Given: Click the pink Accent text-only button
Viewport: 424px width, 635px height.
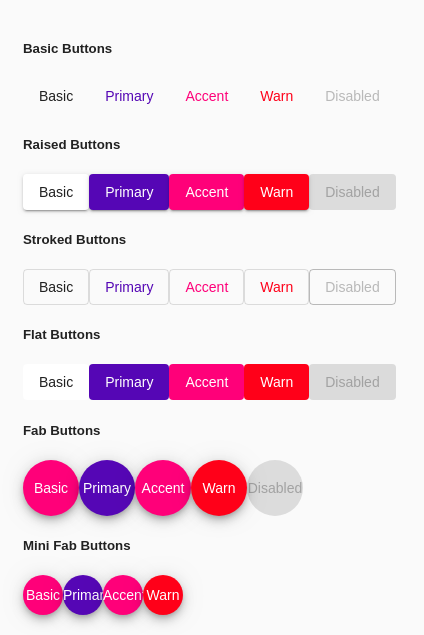Looking at the screenshot, I should [x=207, y=96].
